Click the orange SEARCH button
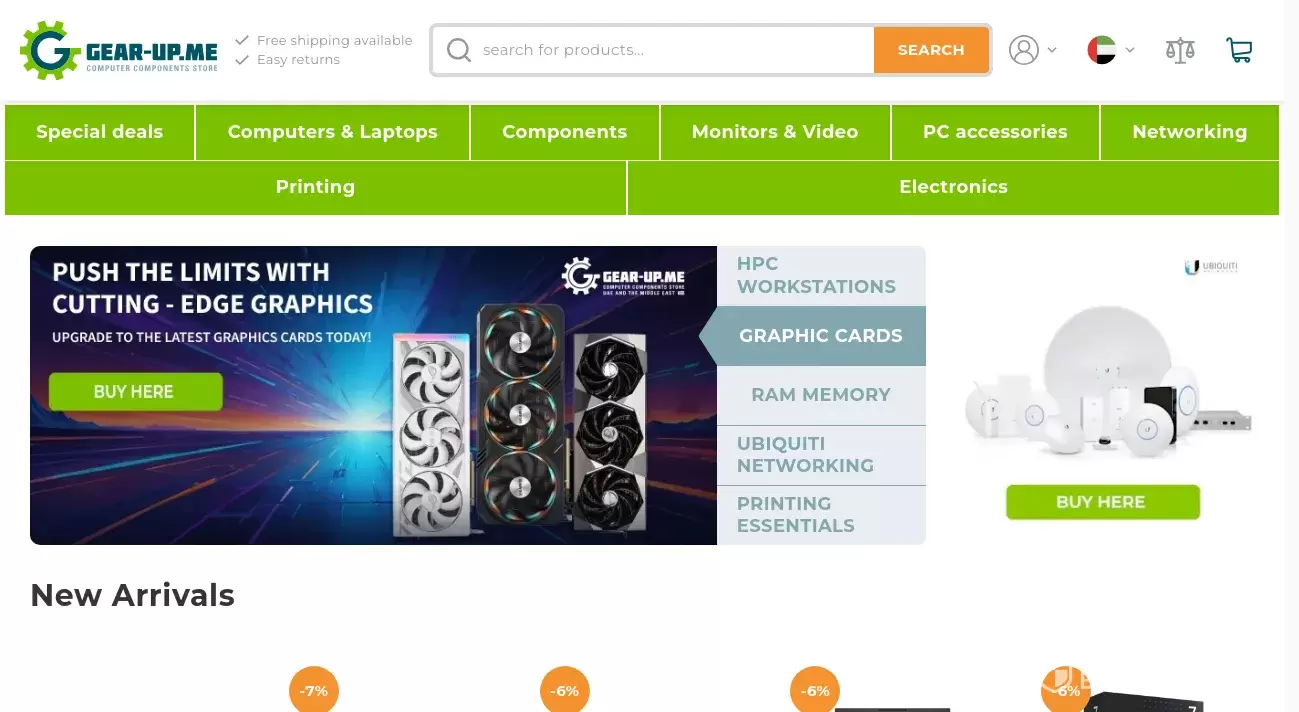The height and width of the screenshot is (712, 1299). click(x=931, y=50)
